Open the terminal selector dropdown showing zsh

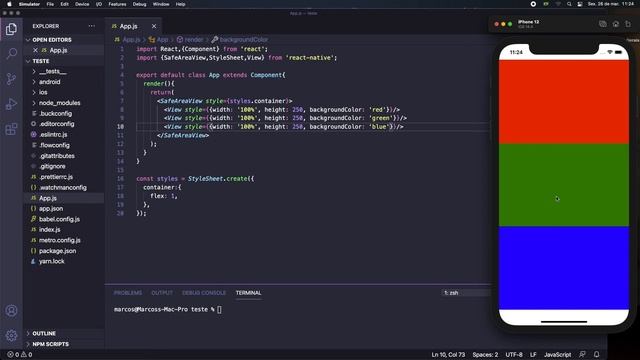click(x=465, y=293)
